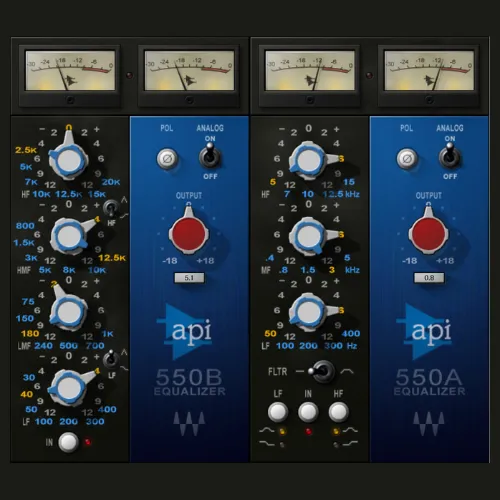The height and width of the screenshot is (500, 500).
Task: Click the 550B LMF band knob
Action: click(68, 312)
